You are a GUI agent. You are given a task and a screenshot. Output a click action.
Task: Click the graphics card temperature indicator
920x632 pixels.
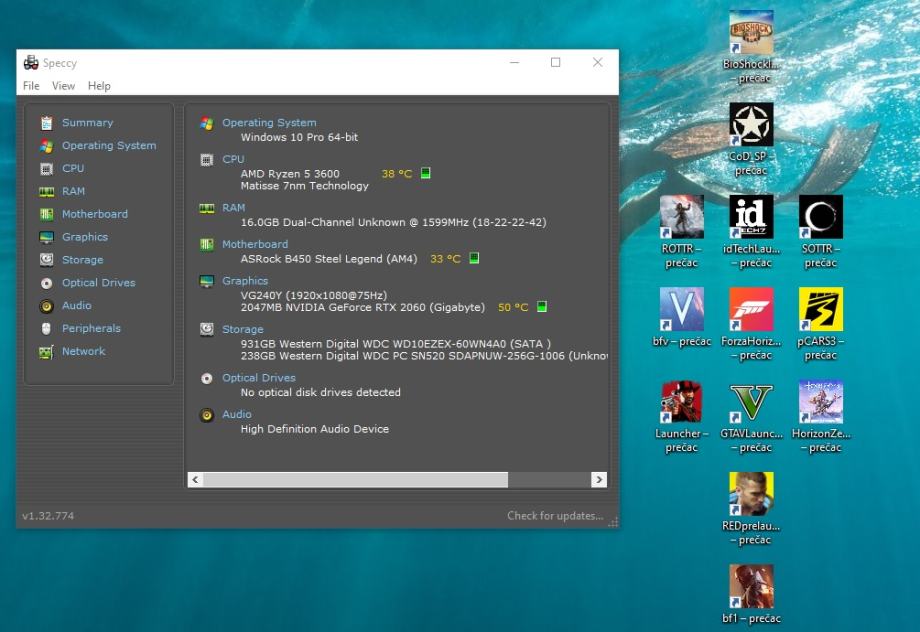tap(541, 307)
